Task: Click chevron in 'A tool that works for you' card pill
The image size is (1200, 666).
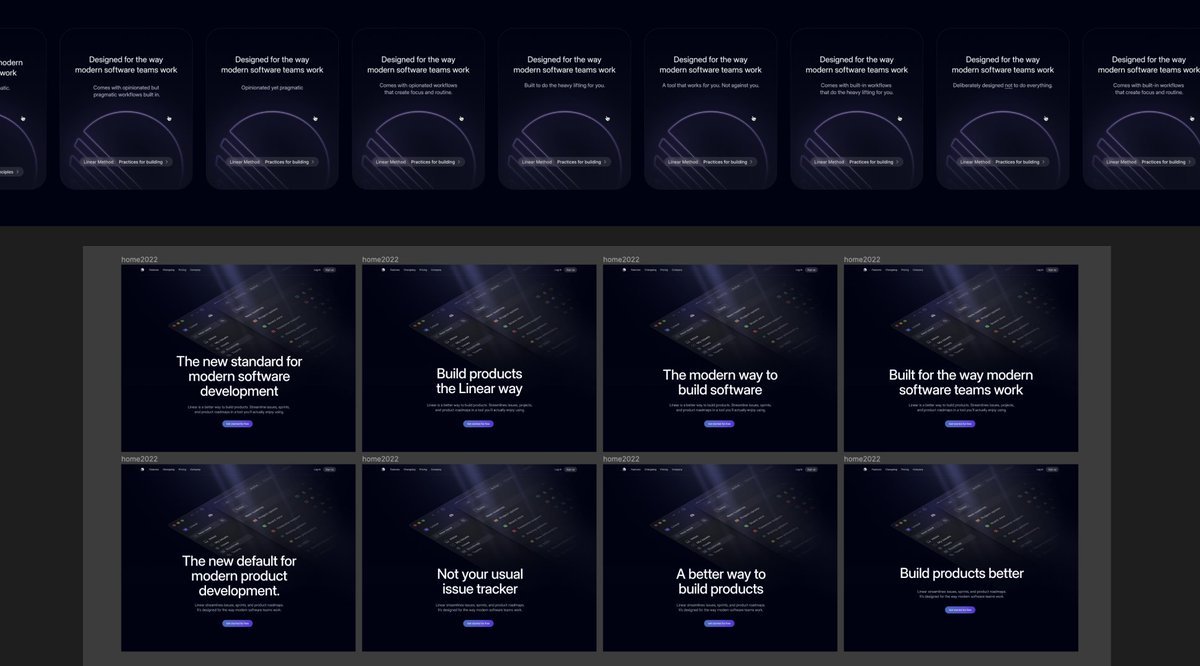Action: click(x=751, y=161)
